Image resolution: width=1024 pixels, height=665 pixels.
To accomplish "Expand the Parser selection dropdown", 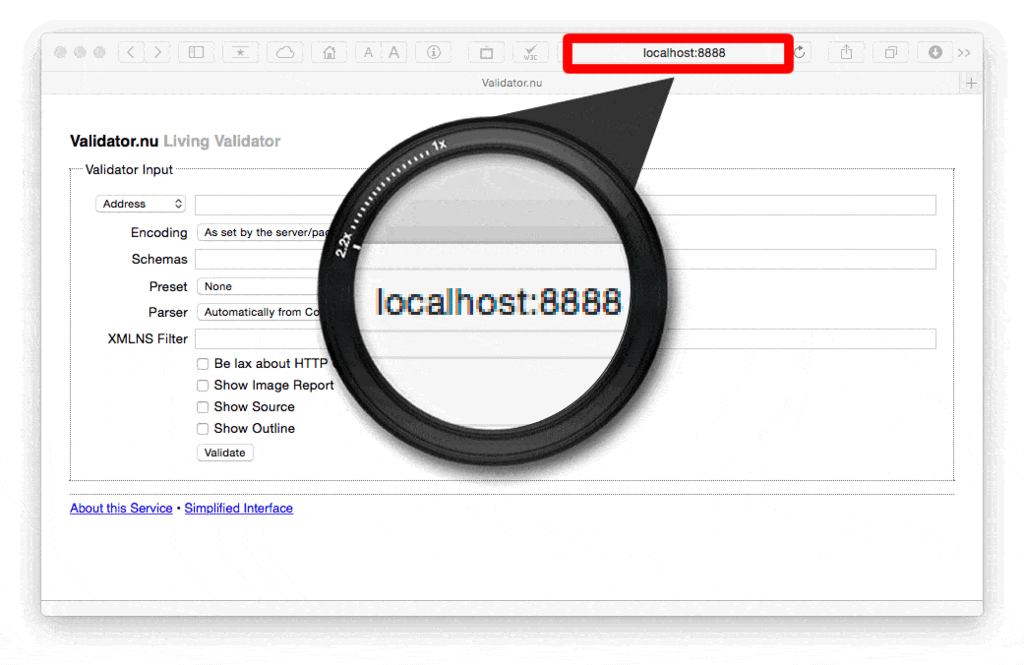I will pyautogui.click(x=260, y=312).
